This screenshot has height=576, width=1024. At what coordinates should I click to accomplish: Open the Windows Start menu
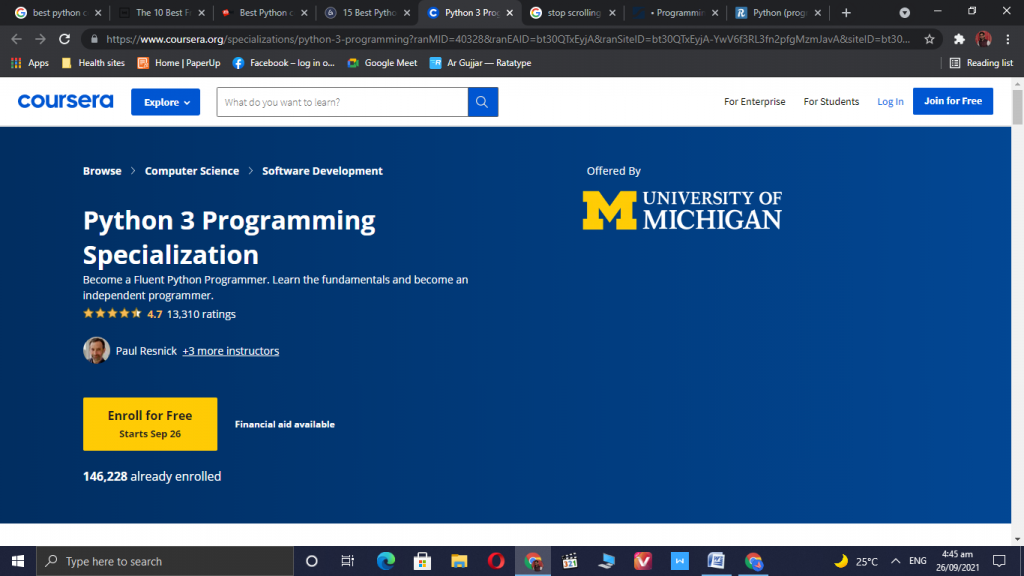click(x=18, y=561)
